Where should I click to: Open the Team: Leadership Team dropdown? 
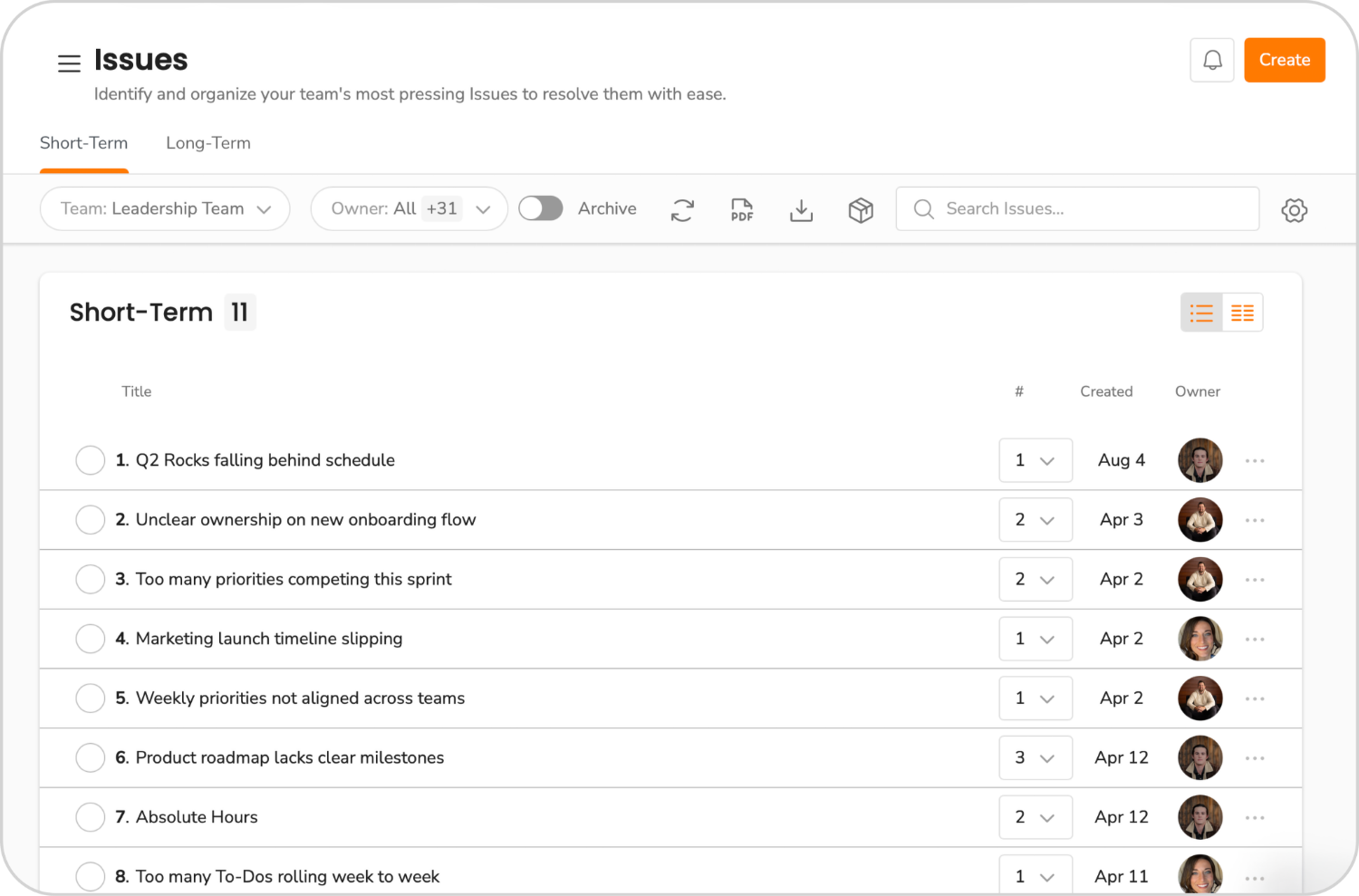164,208
